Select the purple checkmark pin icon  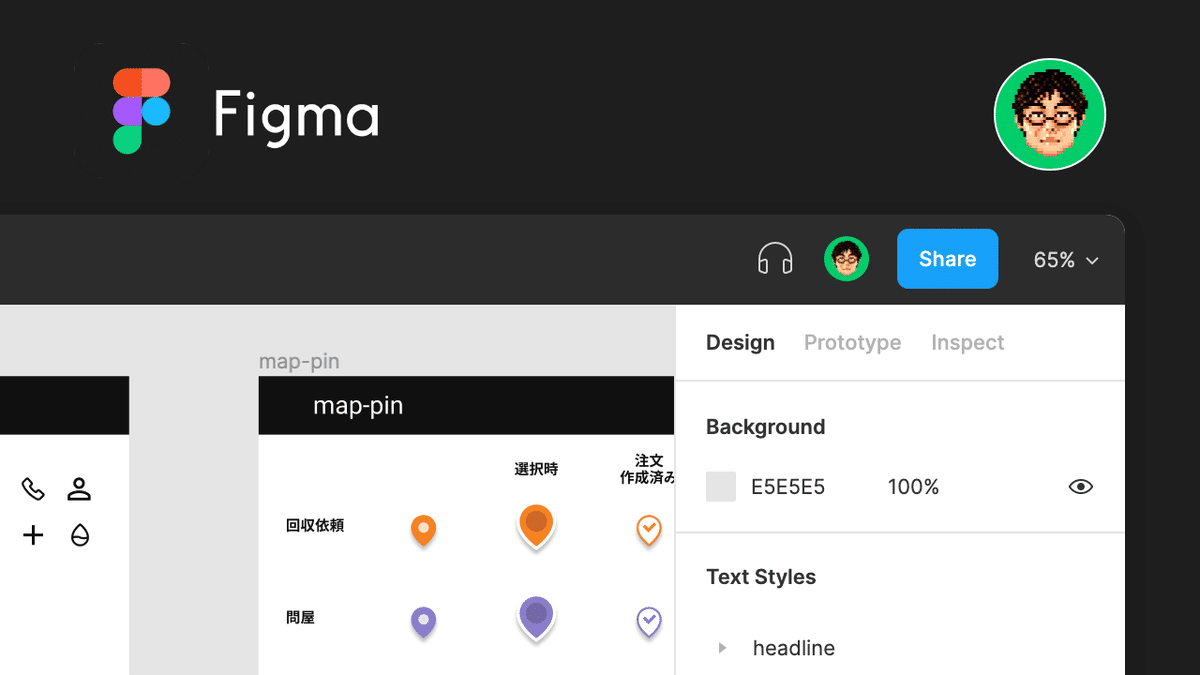[649, 622]
